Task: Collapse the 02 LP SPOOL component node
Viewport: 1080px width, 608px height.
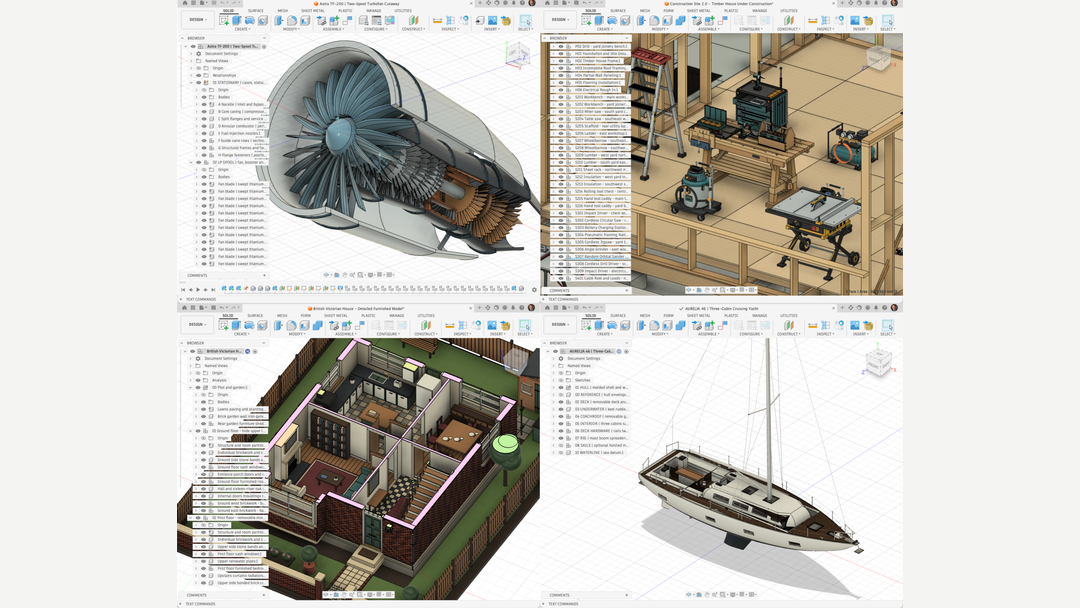Action: pyautogui.click(x=191, y=163)
